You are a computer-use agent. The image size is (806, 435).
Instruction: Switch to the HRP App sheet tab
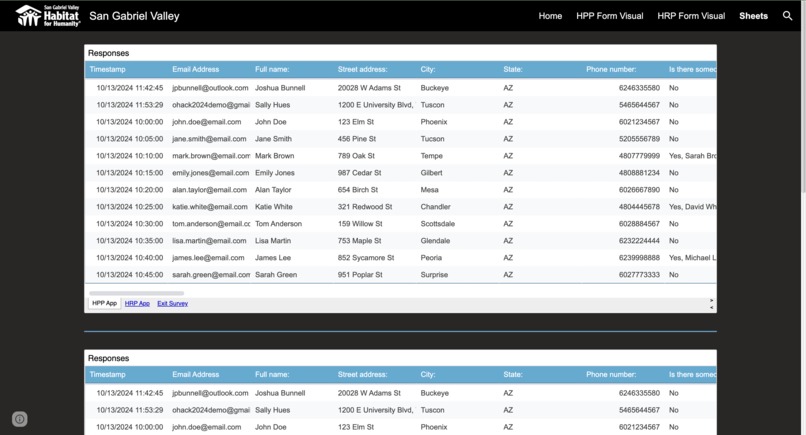coord(137,303)
